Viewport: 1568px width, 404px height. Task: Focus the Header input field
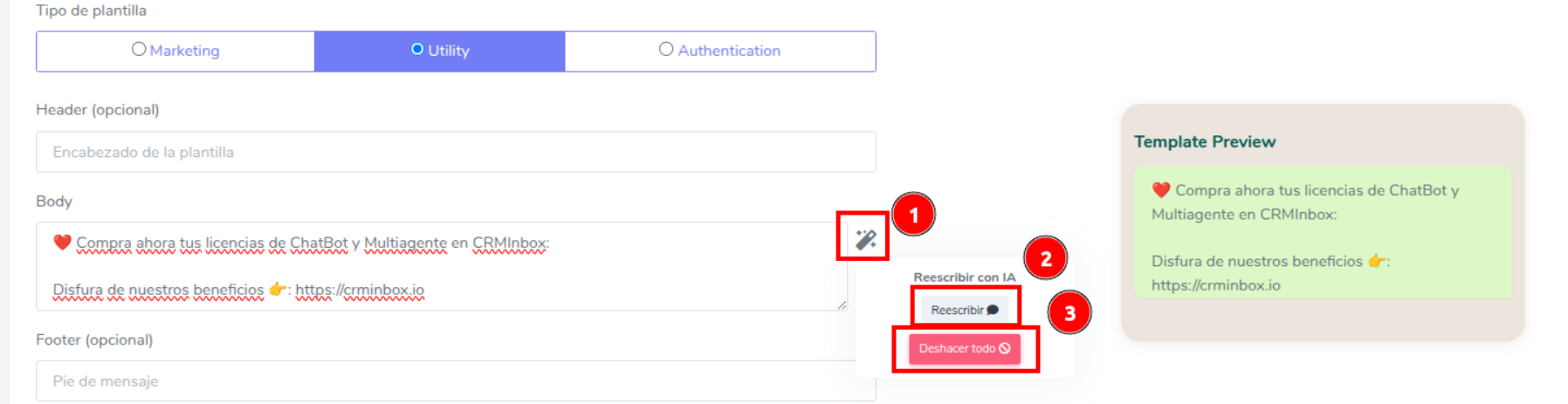tap(456, 152)
